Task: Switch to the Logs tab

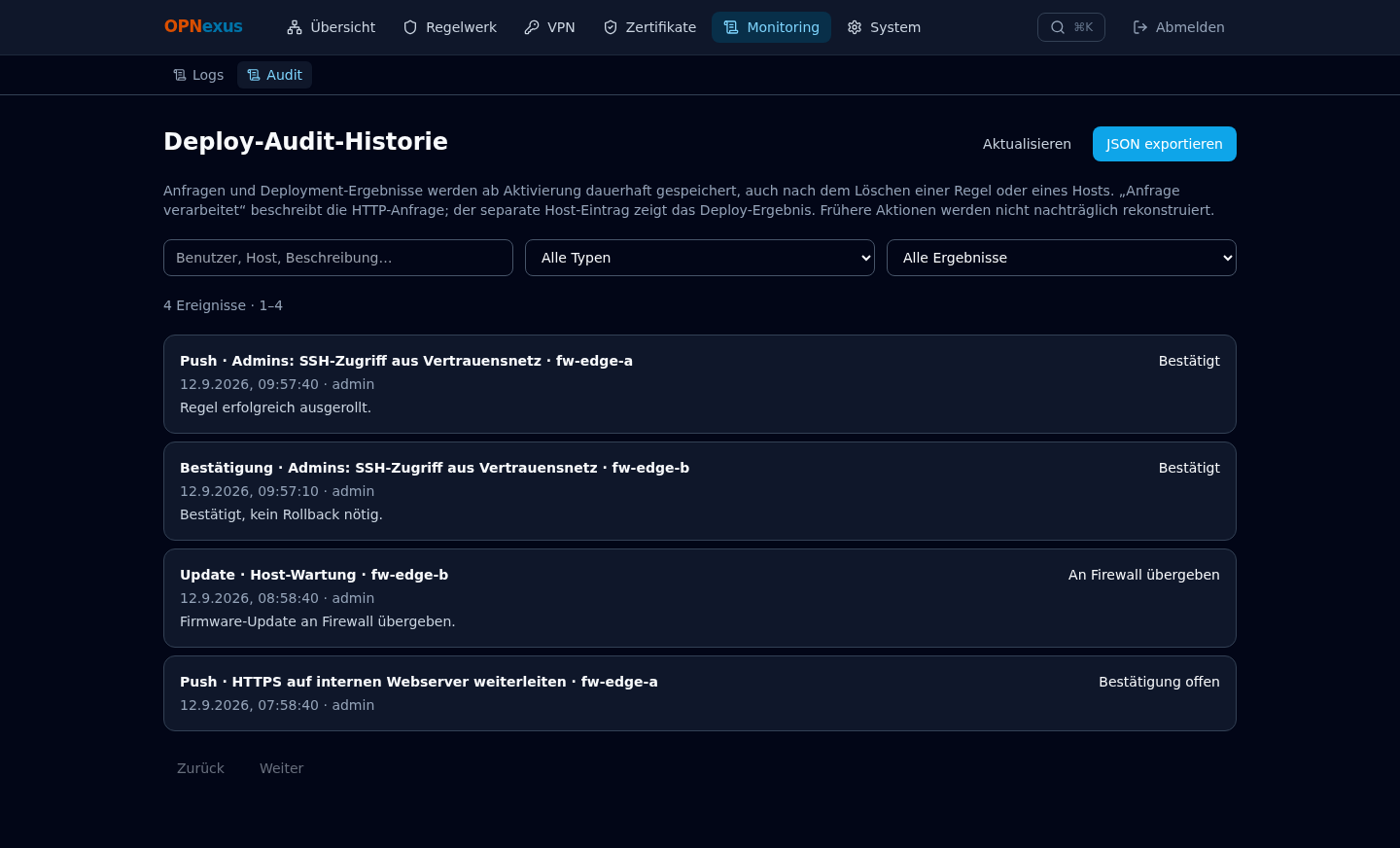Action: (x=198, y=75)
